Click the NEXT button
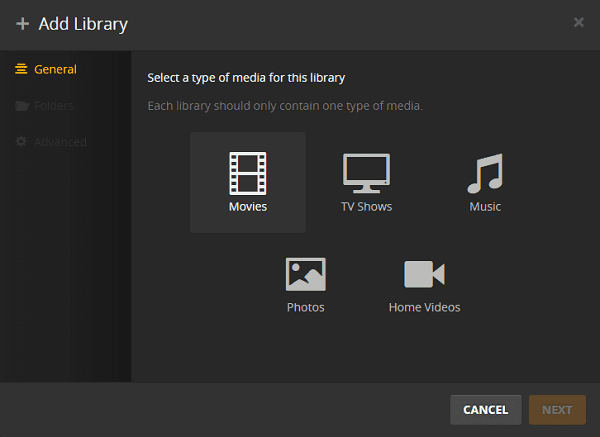Screen dimensions: 600x437 coord(557,410)
